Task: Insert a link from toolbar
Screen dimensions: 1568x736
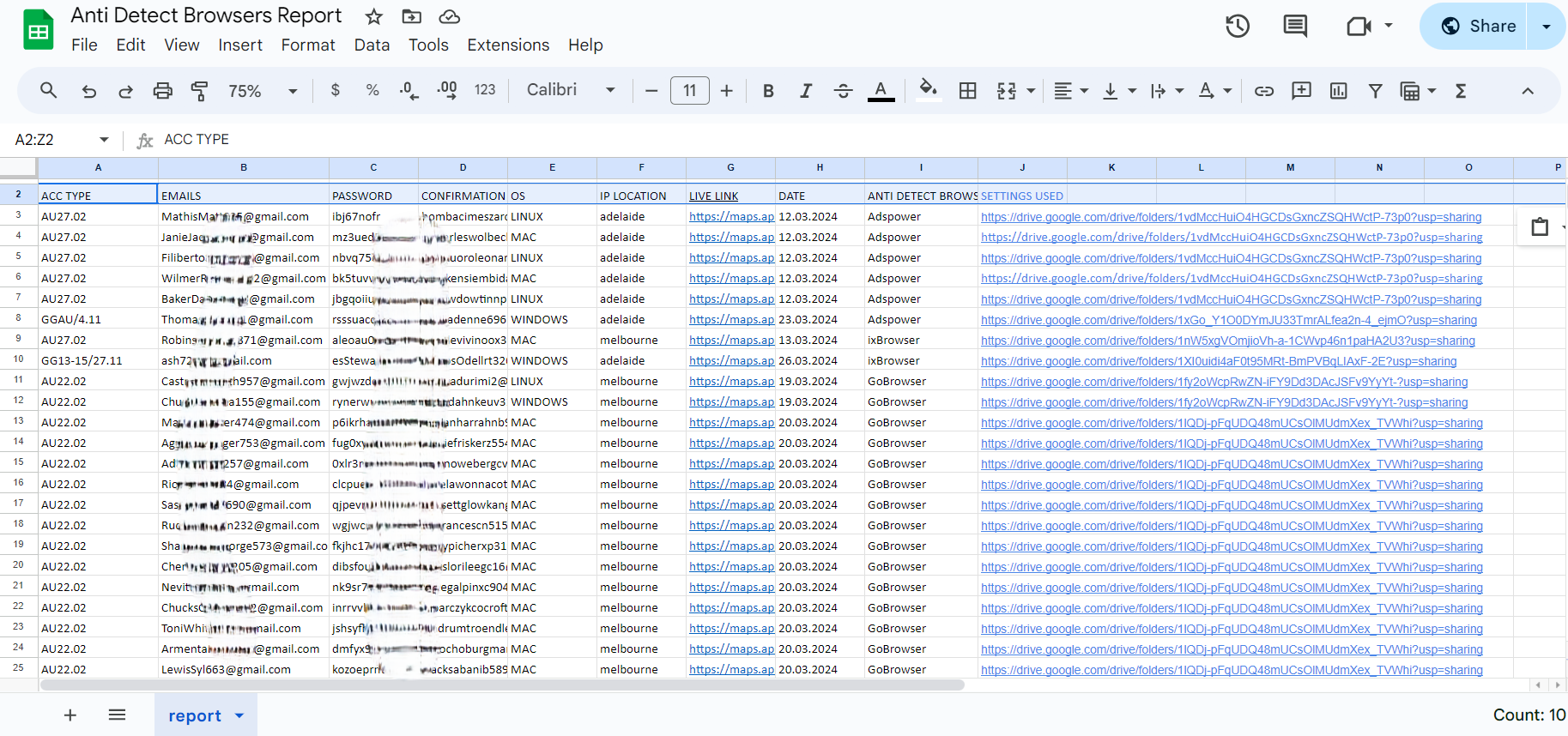Action: point(1264,91)
